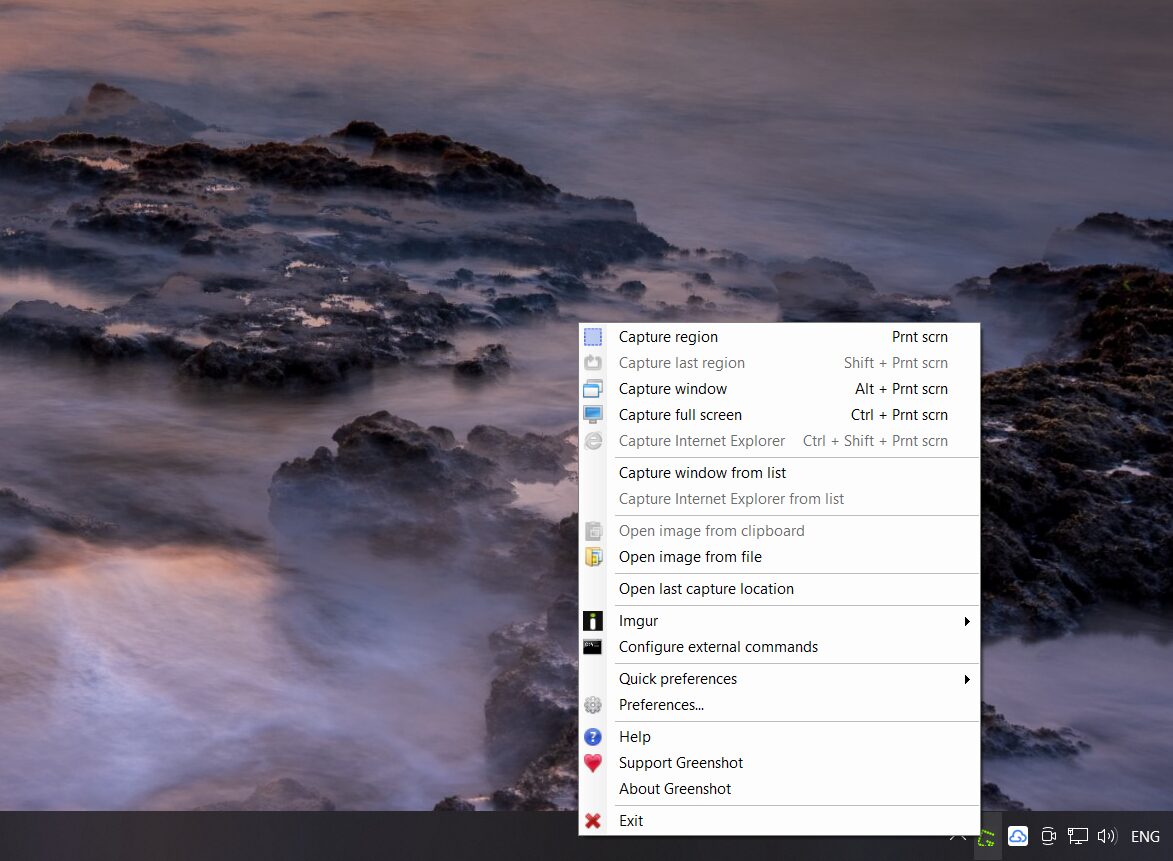Click the Capture window icon
This screenshot has height=861, width=1173.
pos(593,389)
